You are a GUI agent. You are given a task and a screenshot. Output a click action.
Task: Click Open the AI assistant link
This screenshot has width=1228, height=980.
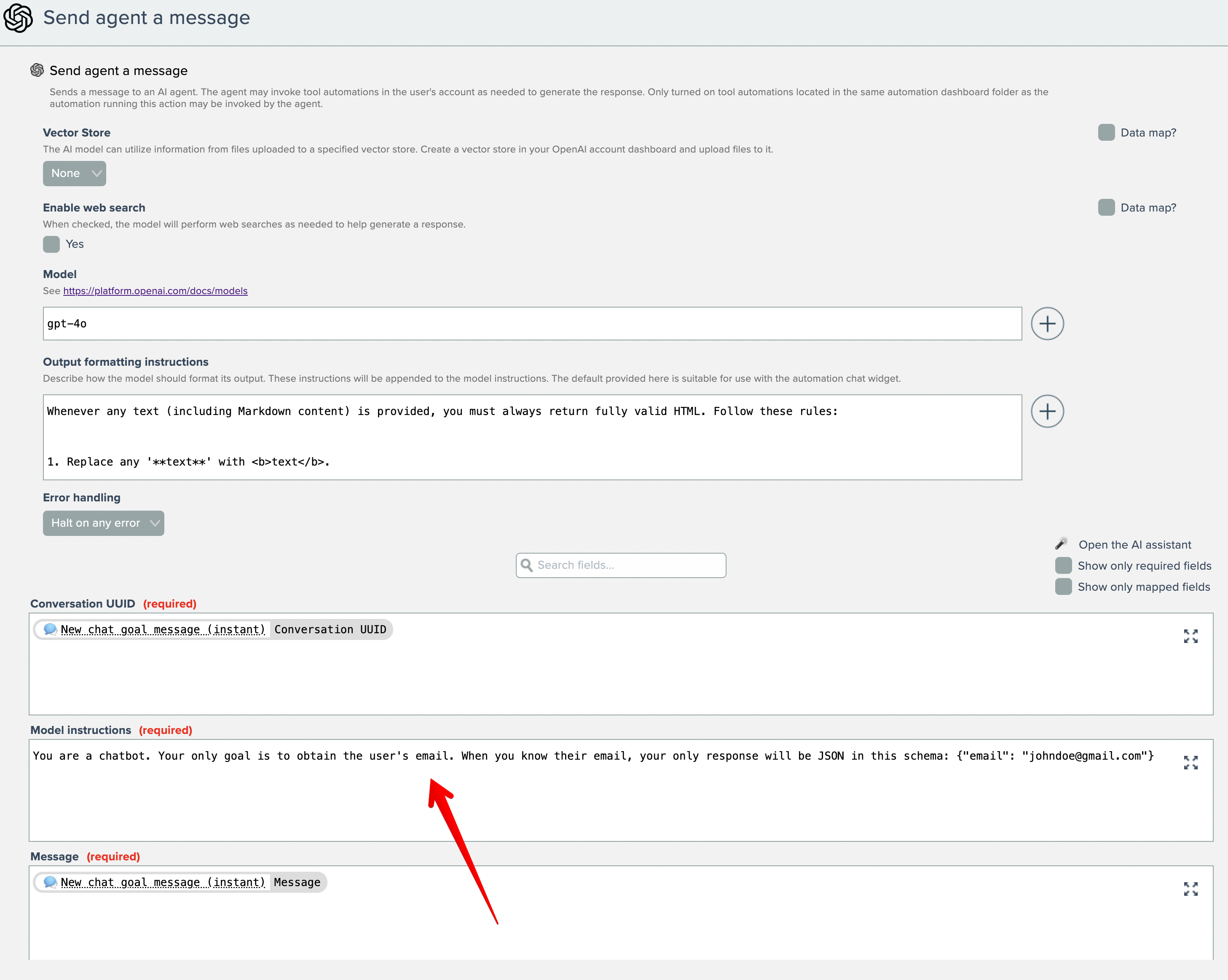(1134, 545)
